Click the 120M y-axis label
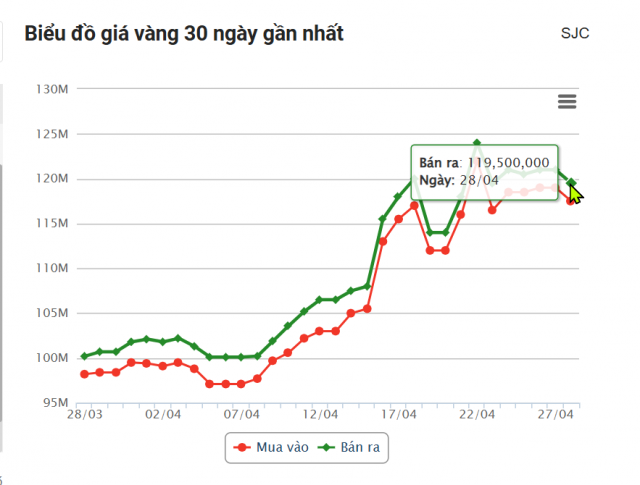The image size is (640, 485). 52,178
